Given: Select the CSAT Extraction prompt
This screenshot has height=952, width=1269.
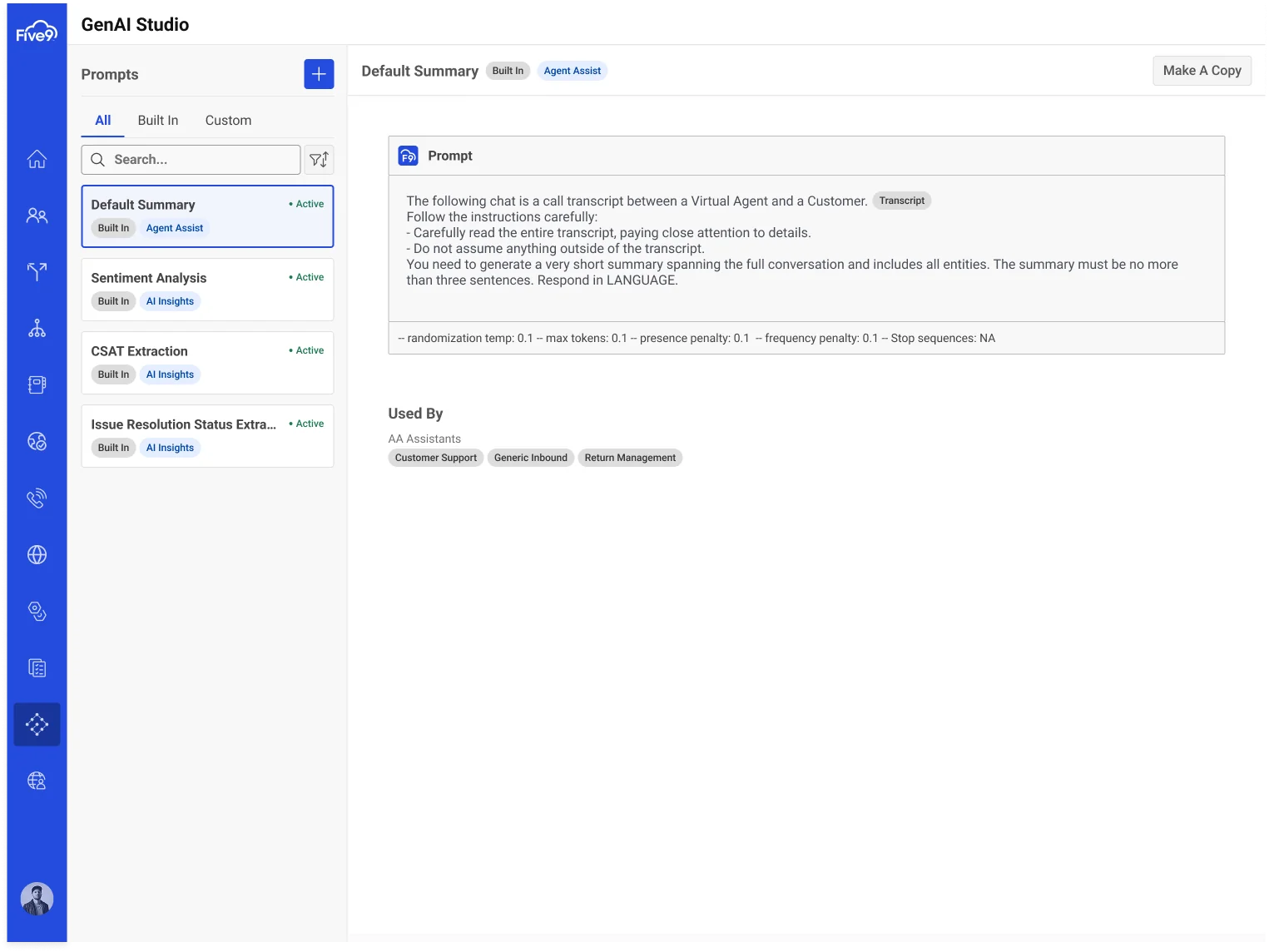Looking at the screenshot, I should coord(207,363).
